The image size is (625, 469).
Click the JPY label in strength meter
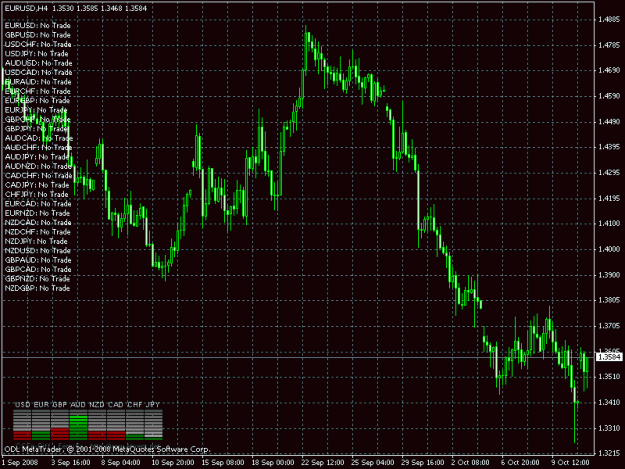point(153,404)
